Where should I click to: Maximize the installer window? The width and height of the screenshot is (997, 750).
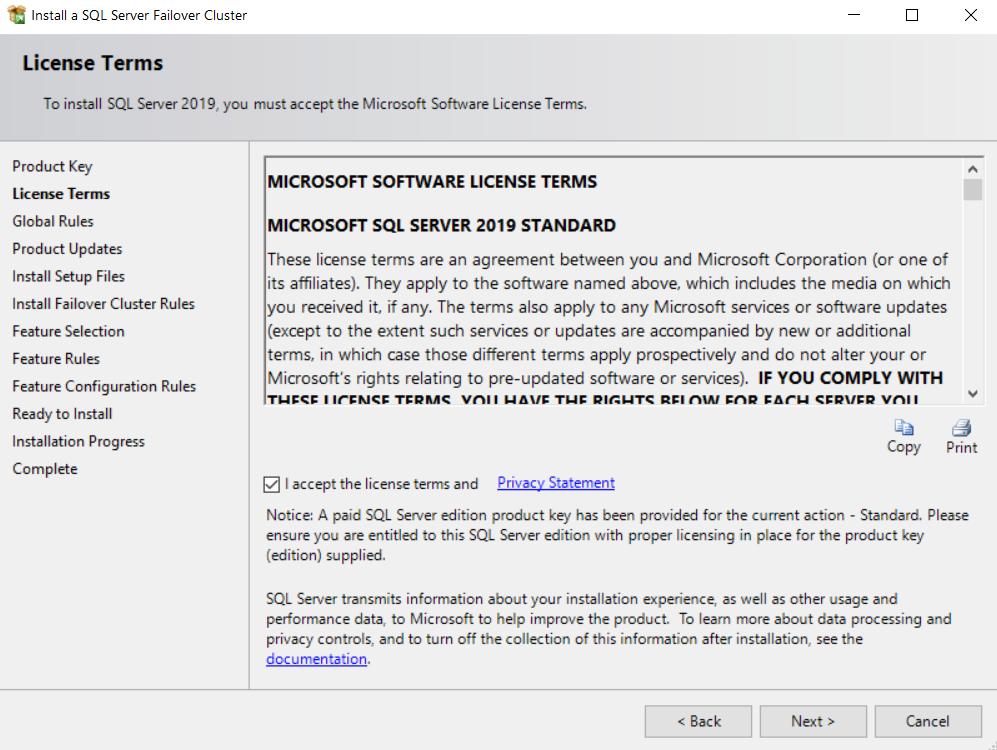pyautogui.click(x=912, y=15)
